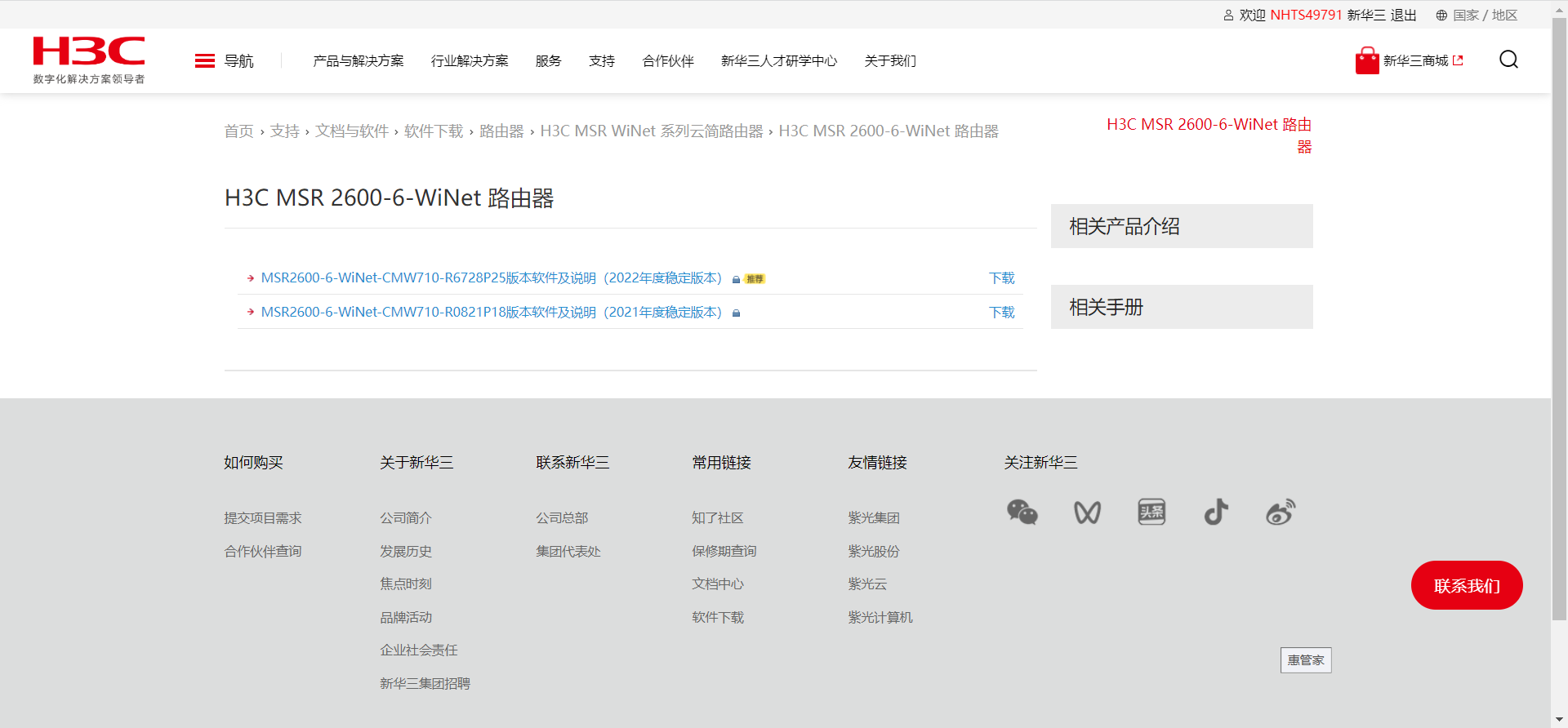The width and height of the screenshot is (1568, 728).
Task: Click username NHTS49791
Action: point(1307,16)
